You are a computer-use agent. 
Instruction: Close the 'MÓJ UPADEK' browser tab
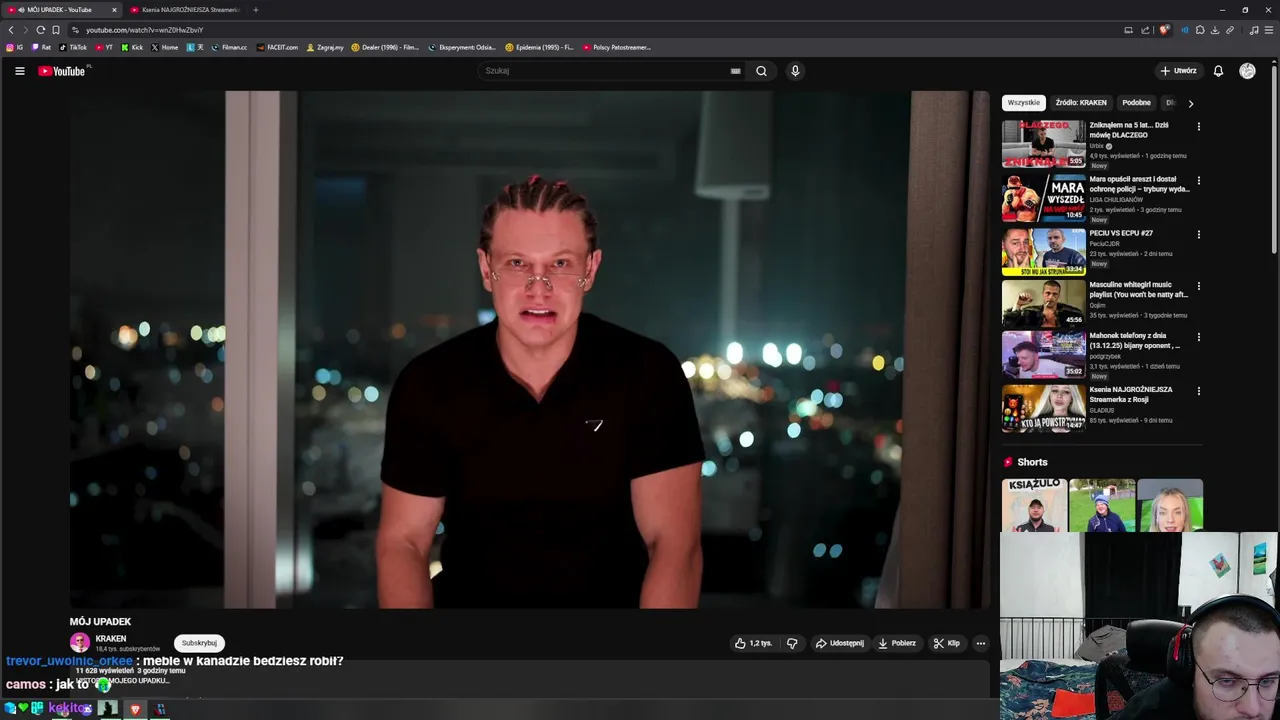[x=114, y=10]
